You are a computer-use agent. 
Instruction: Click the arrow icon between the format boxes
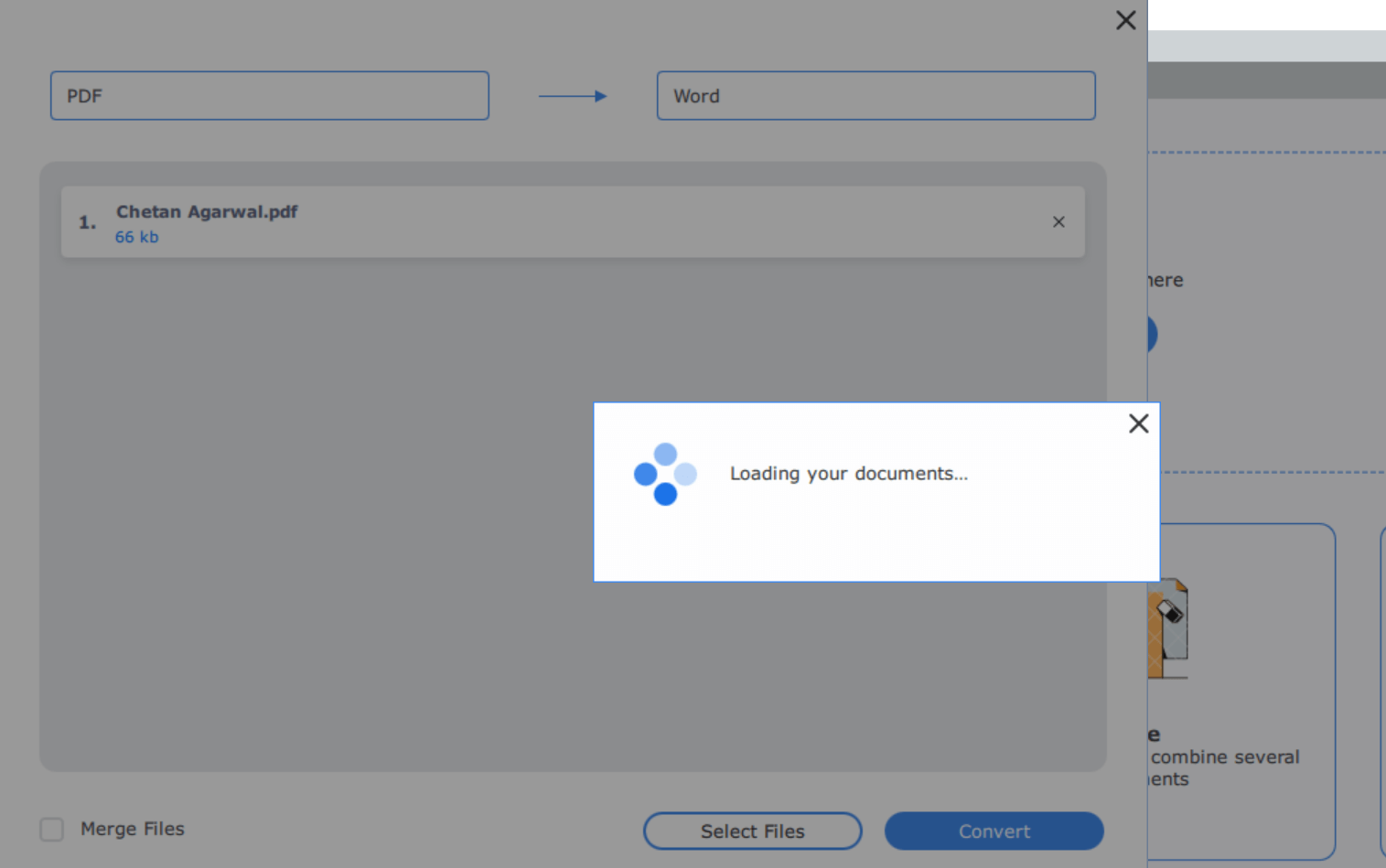point(573,95)
